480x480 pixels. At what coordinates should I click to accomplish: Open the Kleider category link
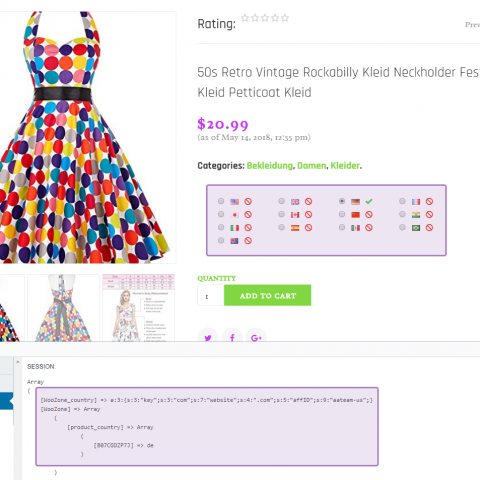tap(345, 166)
